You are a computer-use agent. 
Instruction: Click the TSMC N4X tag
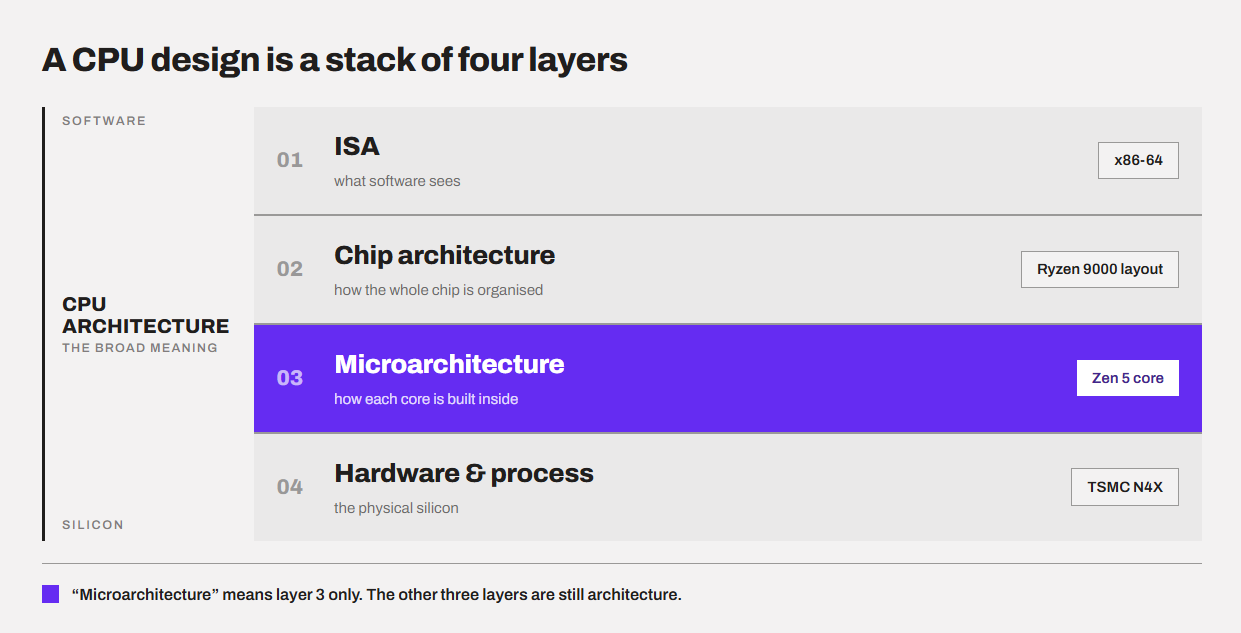click(1125, 487)
